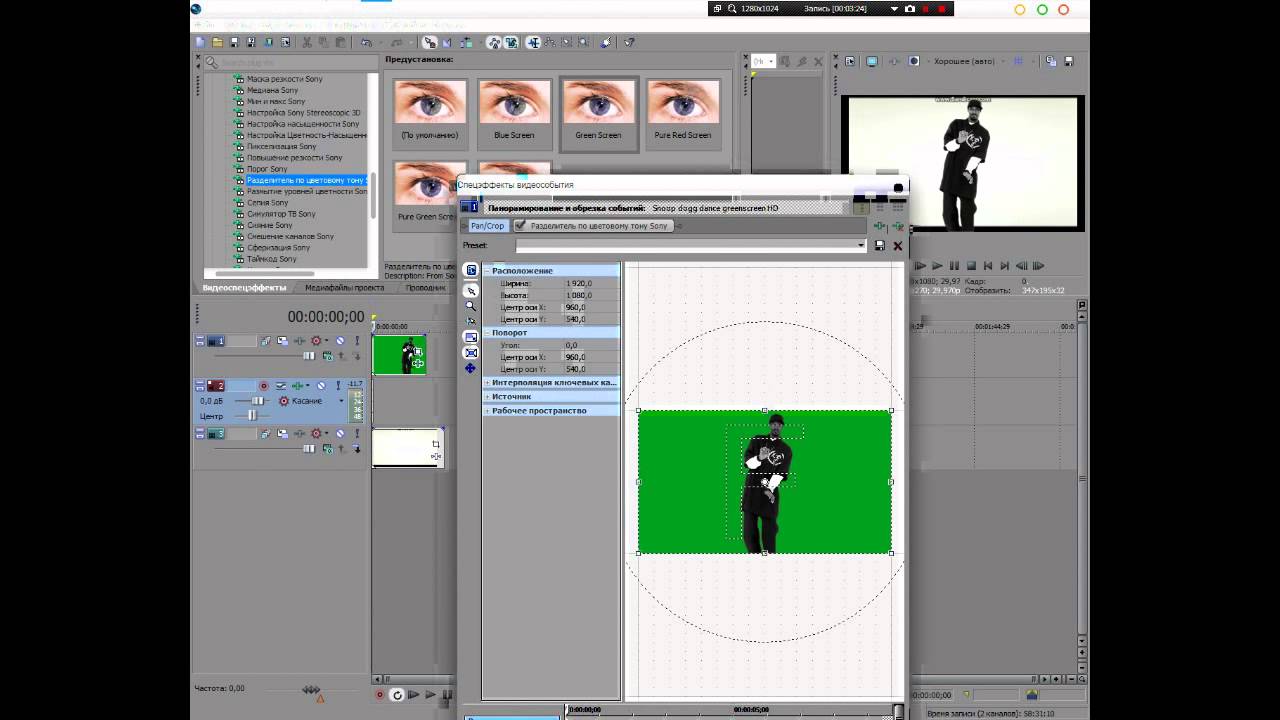Redo action in main toolbar
This screenshot has width=1280, height=720.
[x=397, y=43]
